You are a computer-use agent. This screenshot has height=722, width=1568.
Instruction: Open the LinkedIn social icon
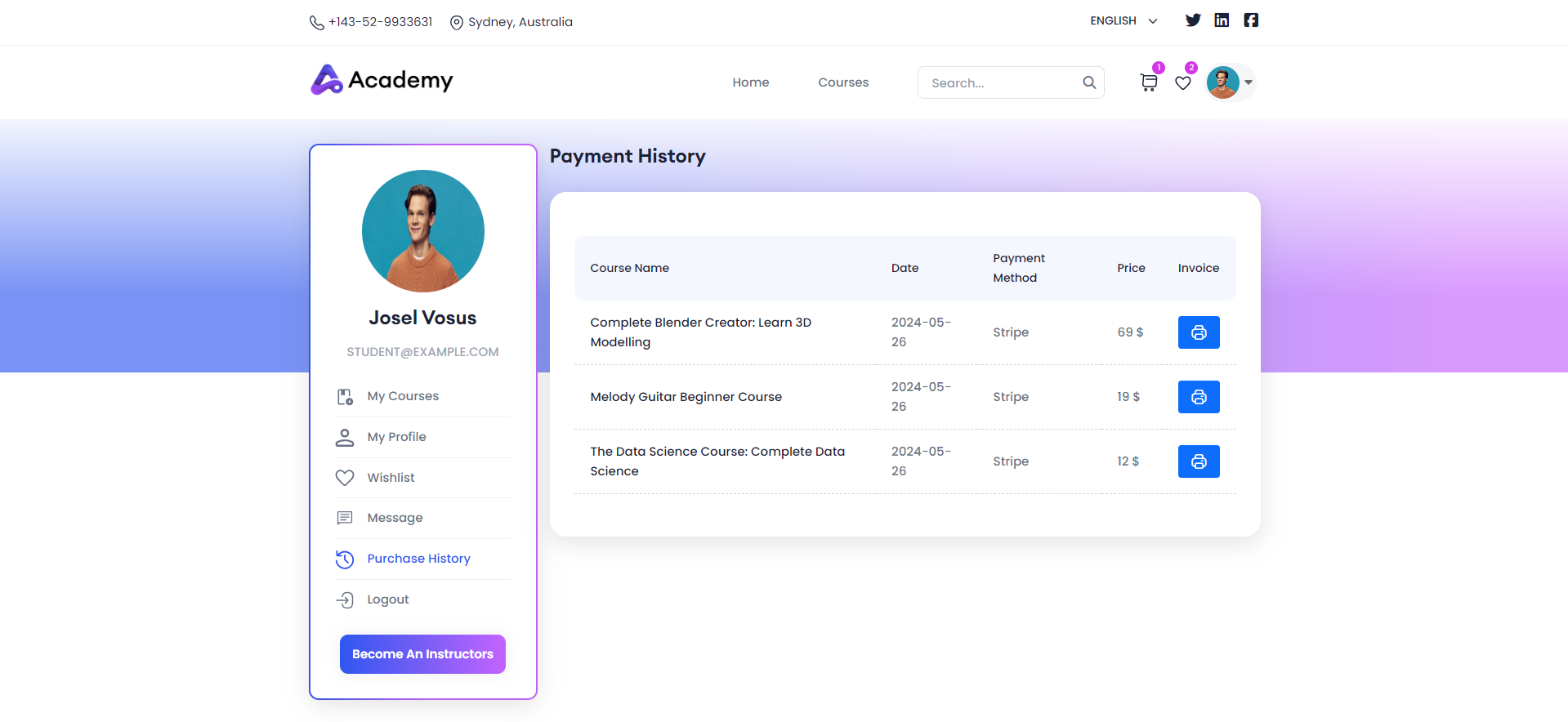pyautogui.click(x=1222, y=20)
